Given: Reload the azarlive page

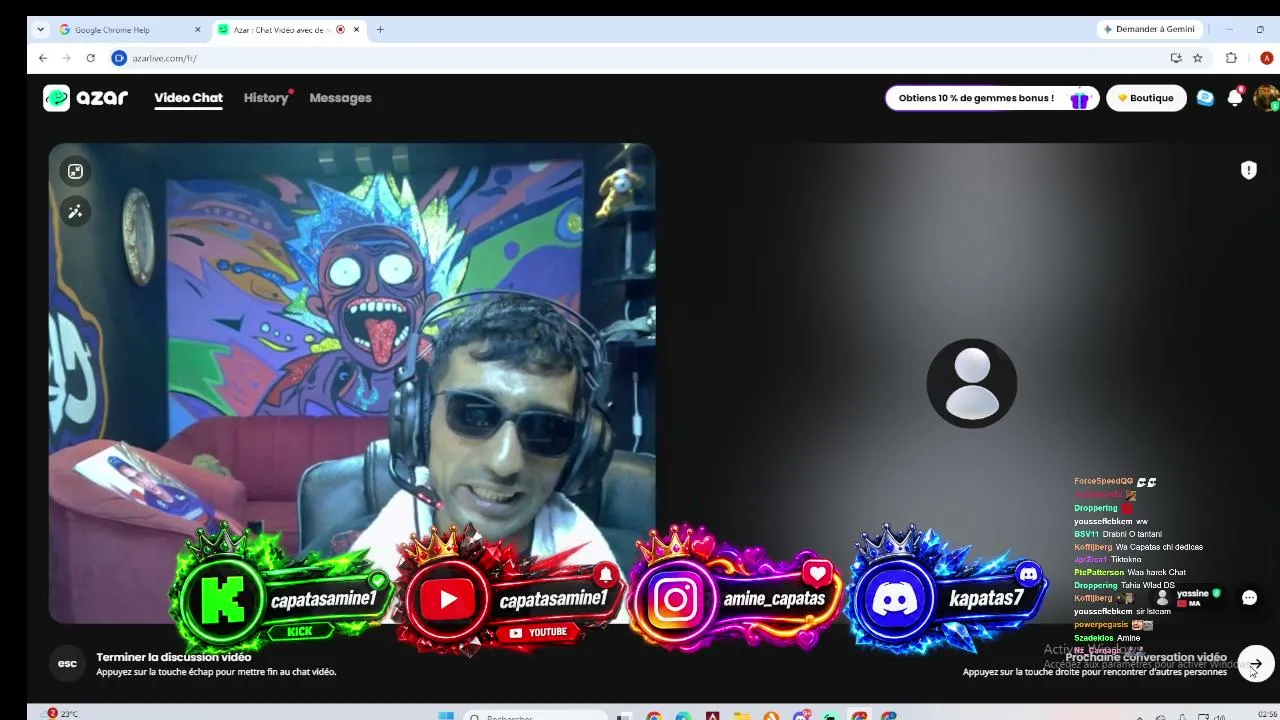Looking at the screenshot, I should click(90, 58).
